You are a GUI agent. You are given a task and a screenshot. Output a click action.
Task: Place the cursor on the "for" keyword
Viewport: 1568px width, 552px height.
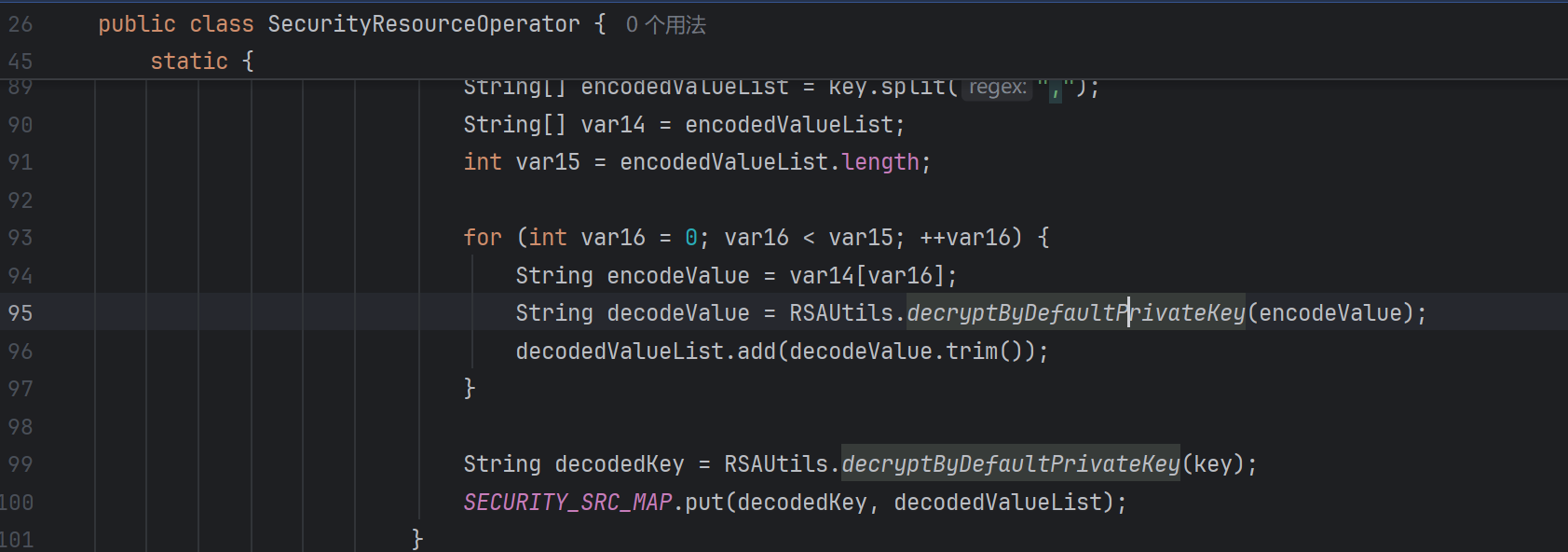[483, 238]
